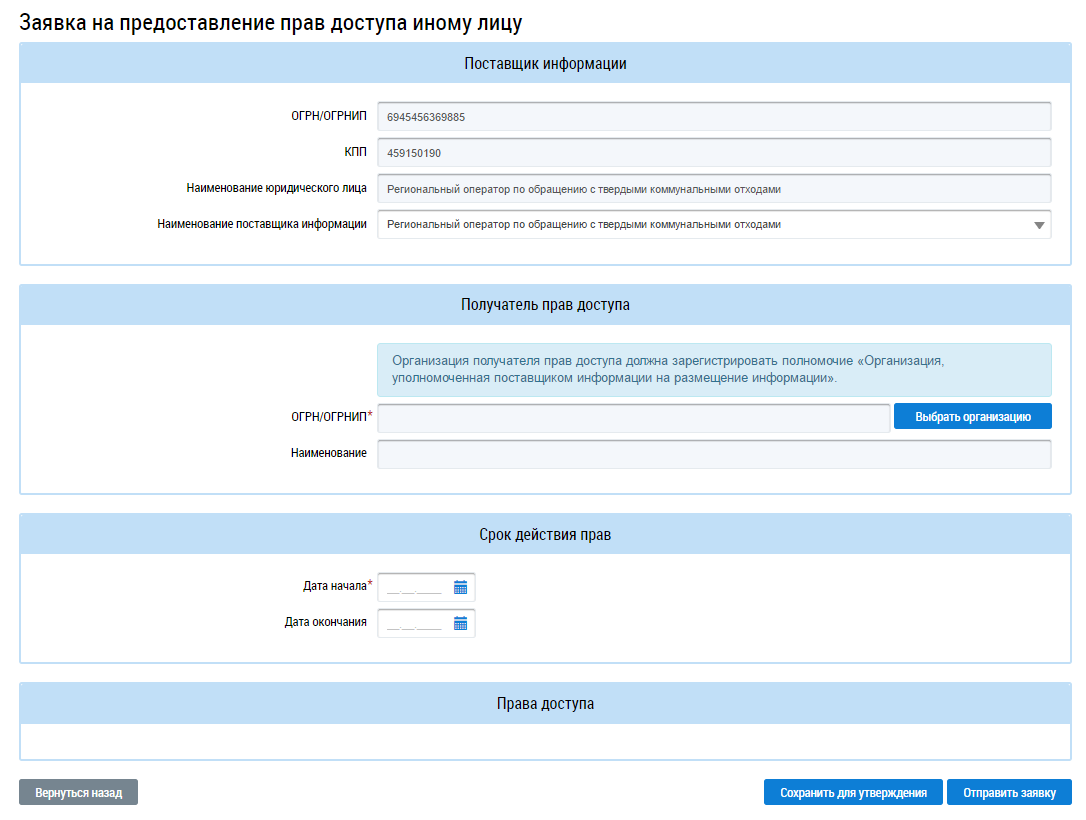Click the recipient Наименование field
Screen dimensions: 1086x820
713,454
